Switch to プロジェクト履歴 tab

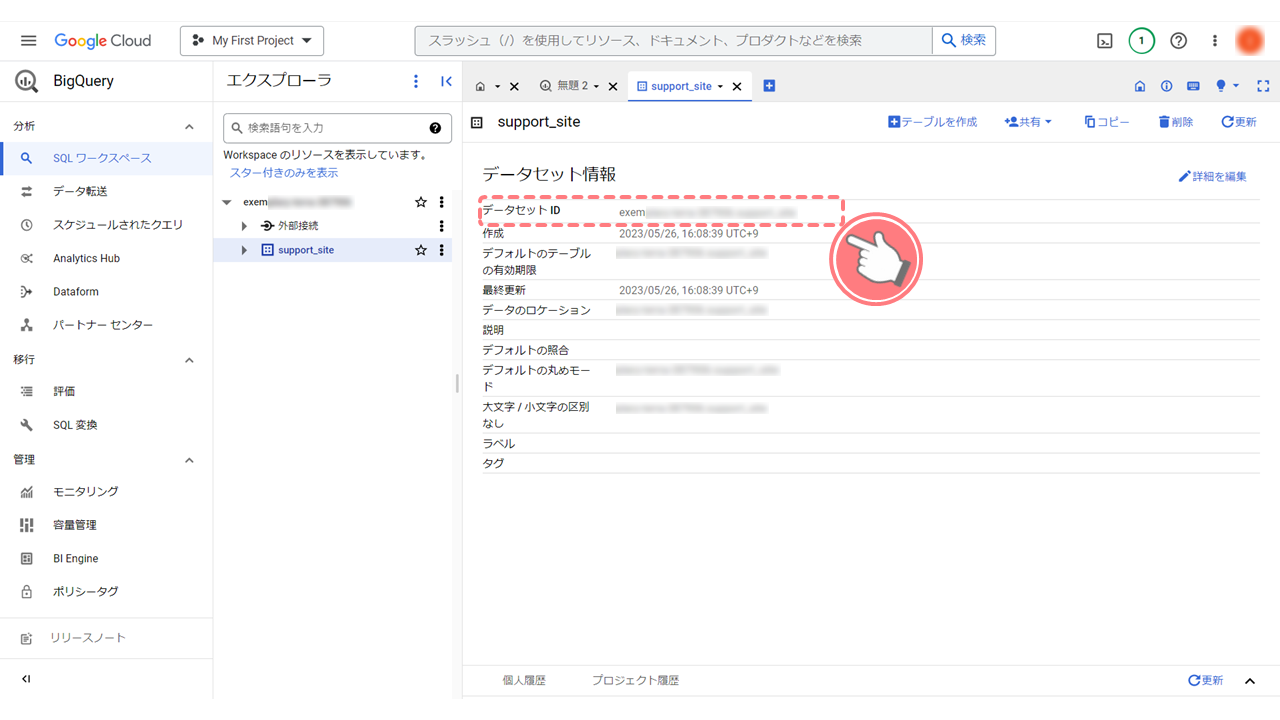click(635, 680)
